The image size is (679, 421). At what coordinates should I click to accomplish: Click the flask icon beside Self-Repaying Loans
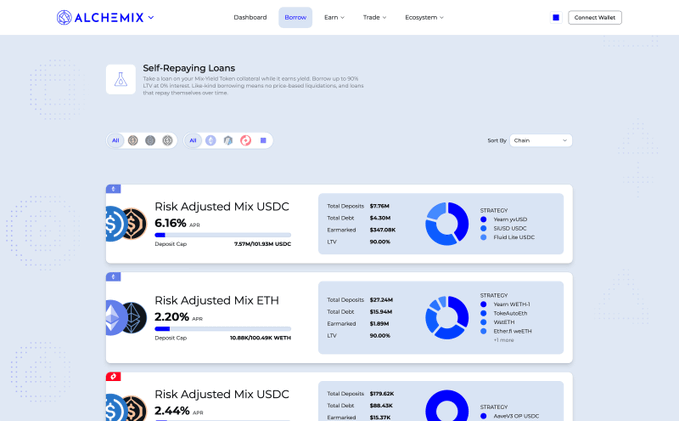121,79
